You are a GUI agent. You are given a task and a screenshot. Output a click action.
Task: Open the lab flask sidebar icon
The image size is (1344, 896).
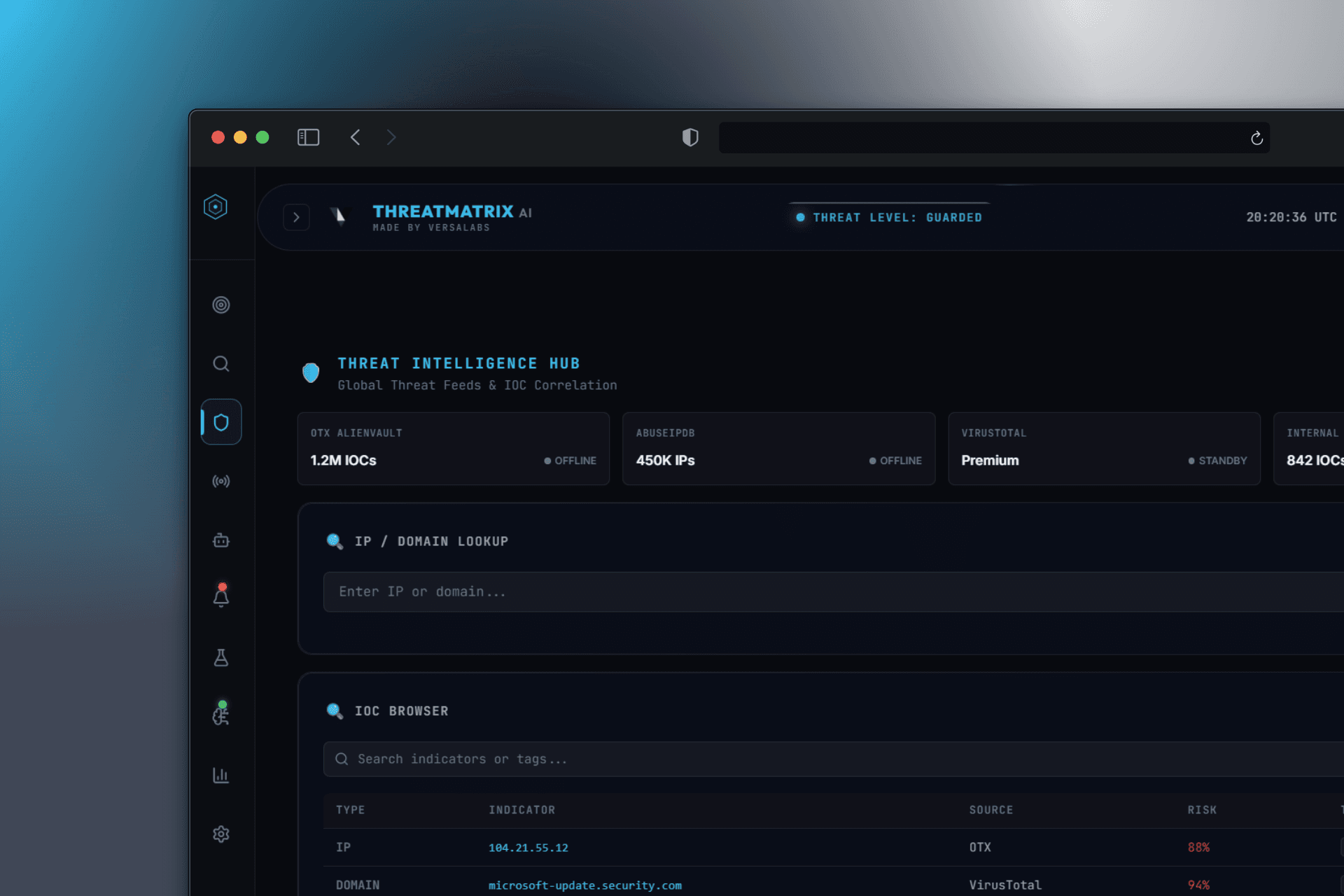click(221, 657)
